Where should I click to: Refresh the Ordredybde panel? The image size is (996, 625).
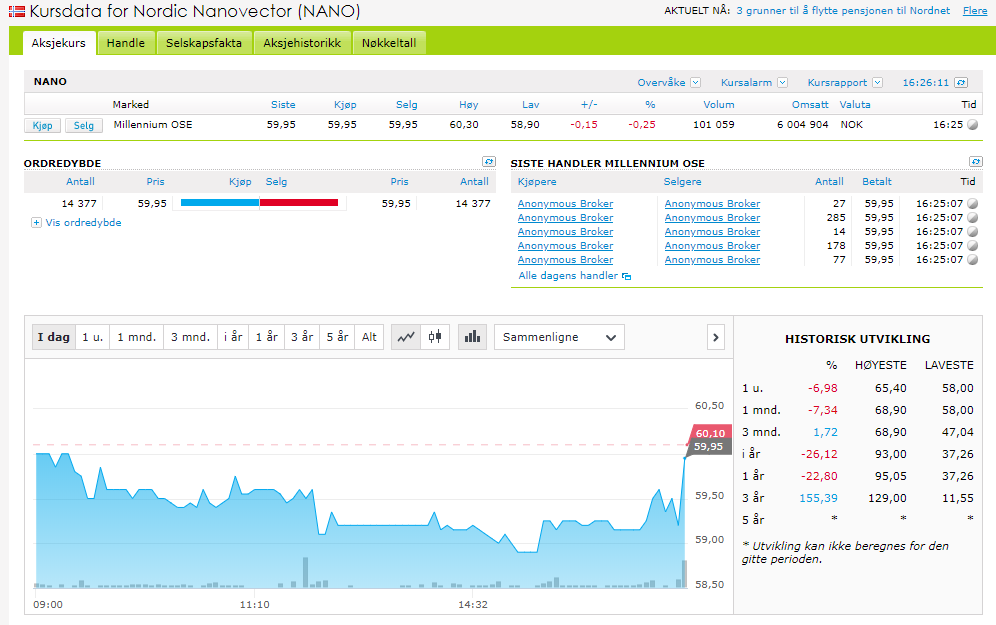point(488,162)
